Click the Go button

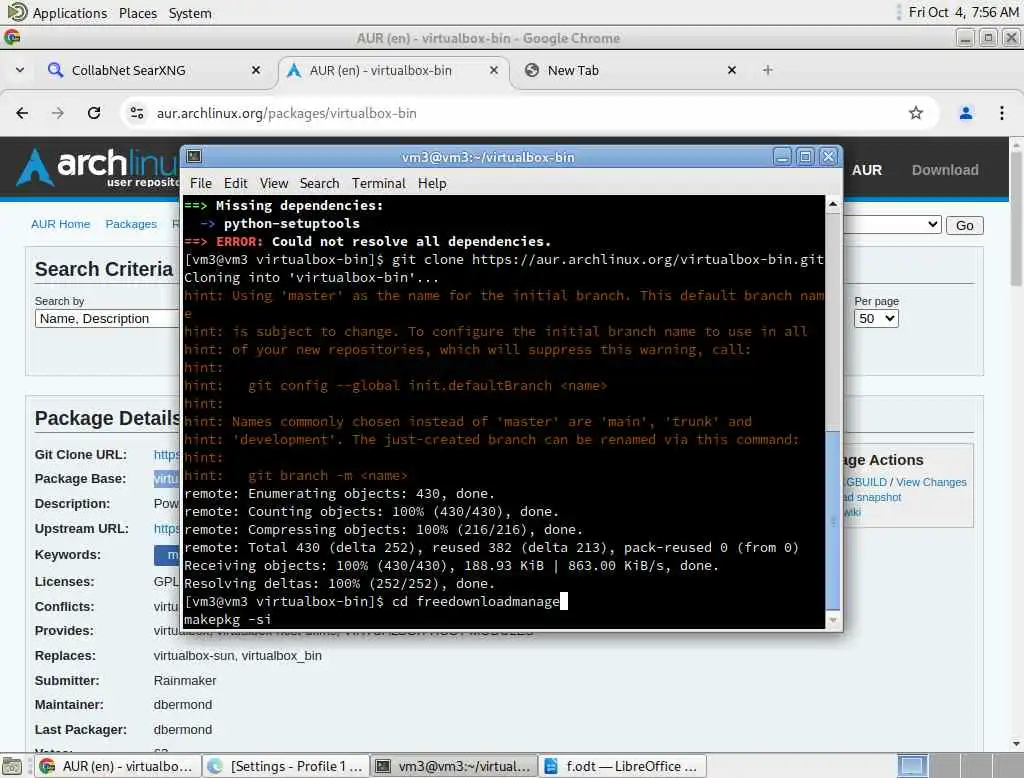pos(965,225)
